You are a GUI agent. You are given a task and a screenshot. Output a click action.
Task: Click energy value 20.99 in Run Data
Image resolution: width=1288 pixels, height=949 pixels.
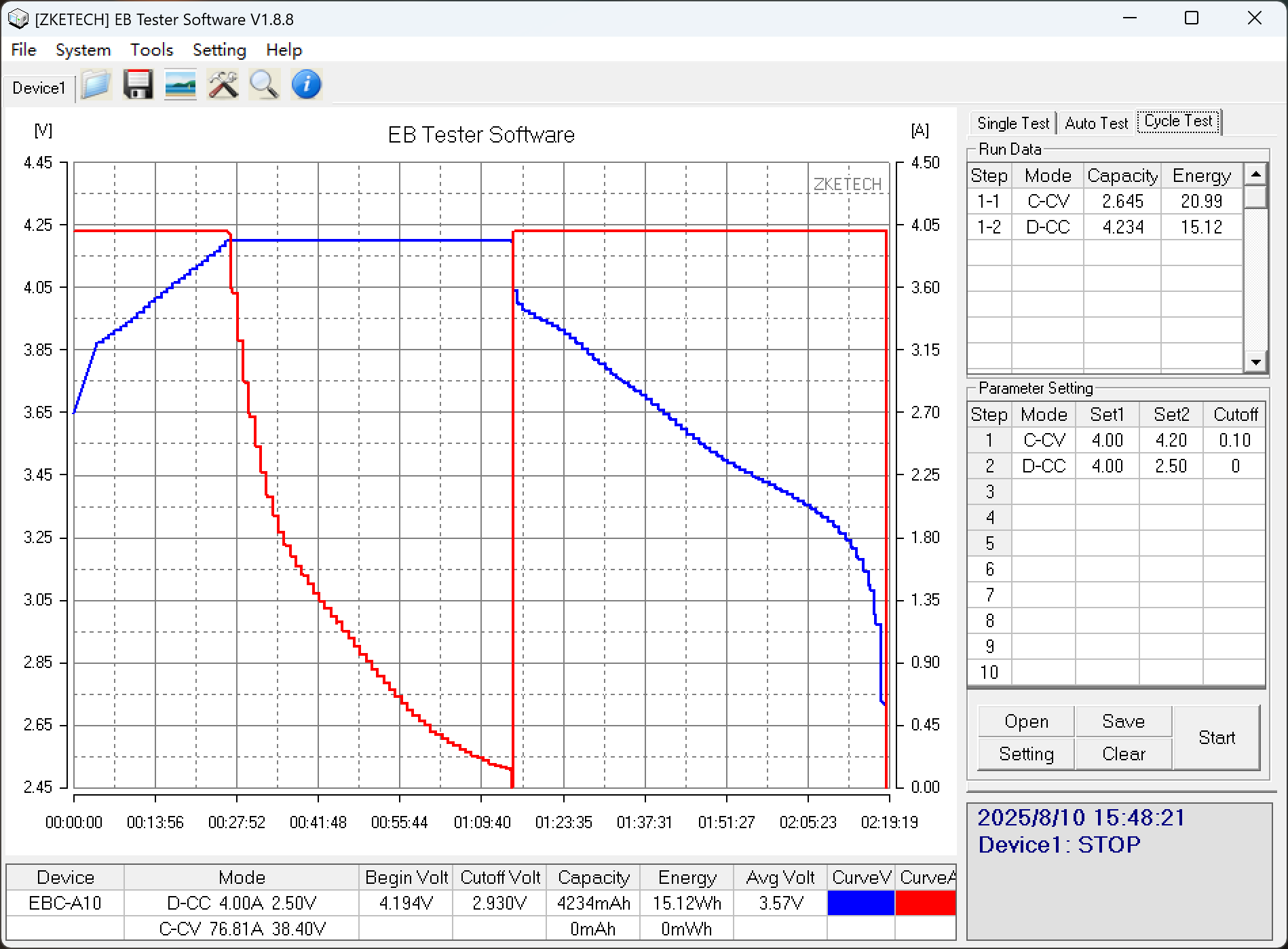[x=1201, y=202]
